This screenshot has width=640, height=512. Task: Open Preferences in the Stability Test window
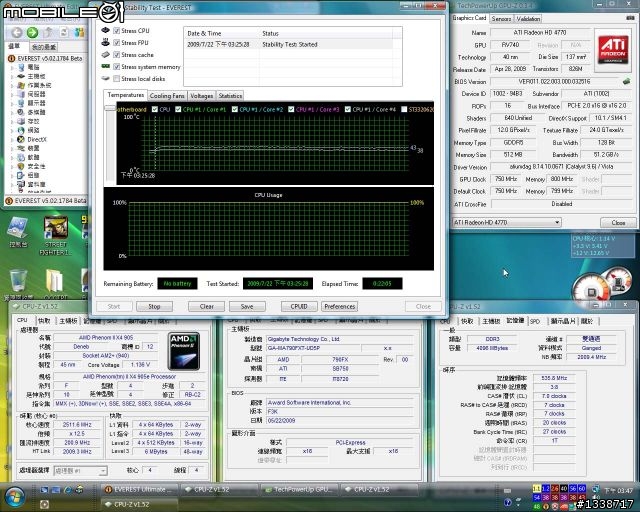[x=340, y=306]
